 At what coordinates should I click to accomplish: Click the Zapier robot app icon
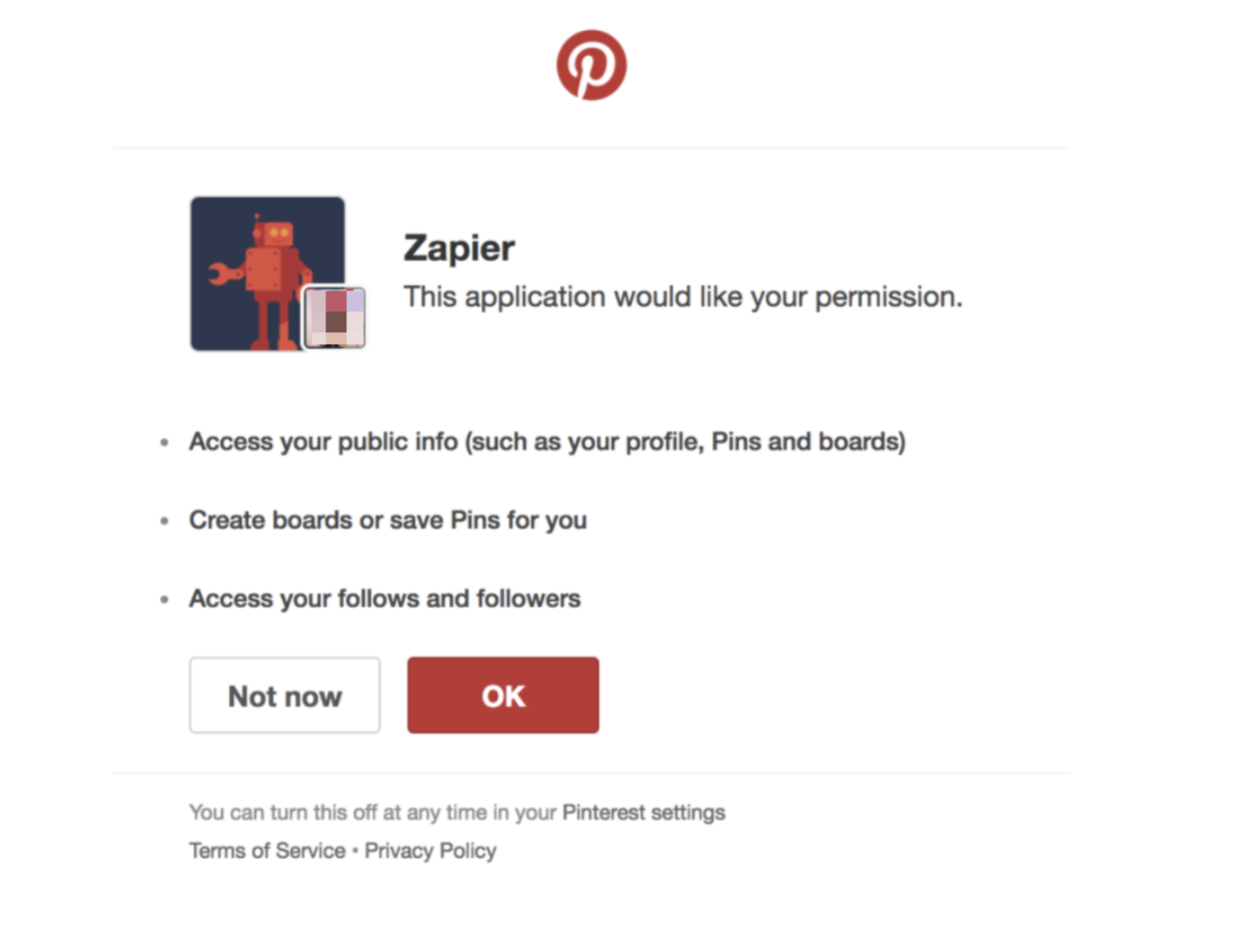[268, 274]
